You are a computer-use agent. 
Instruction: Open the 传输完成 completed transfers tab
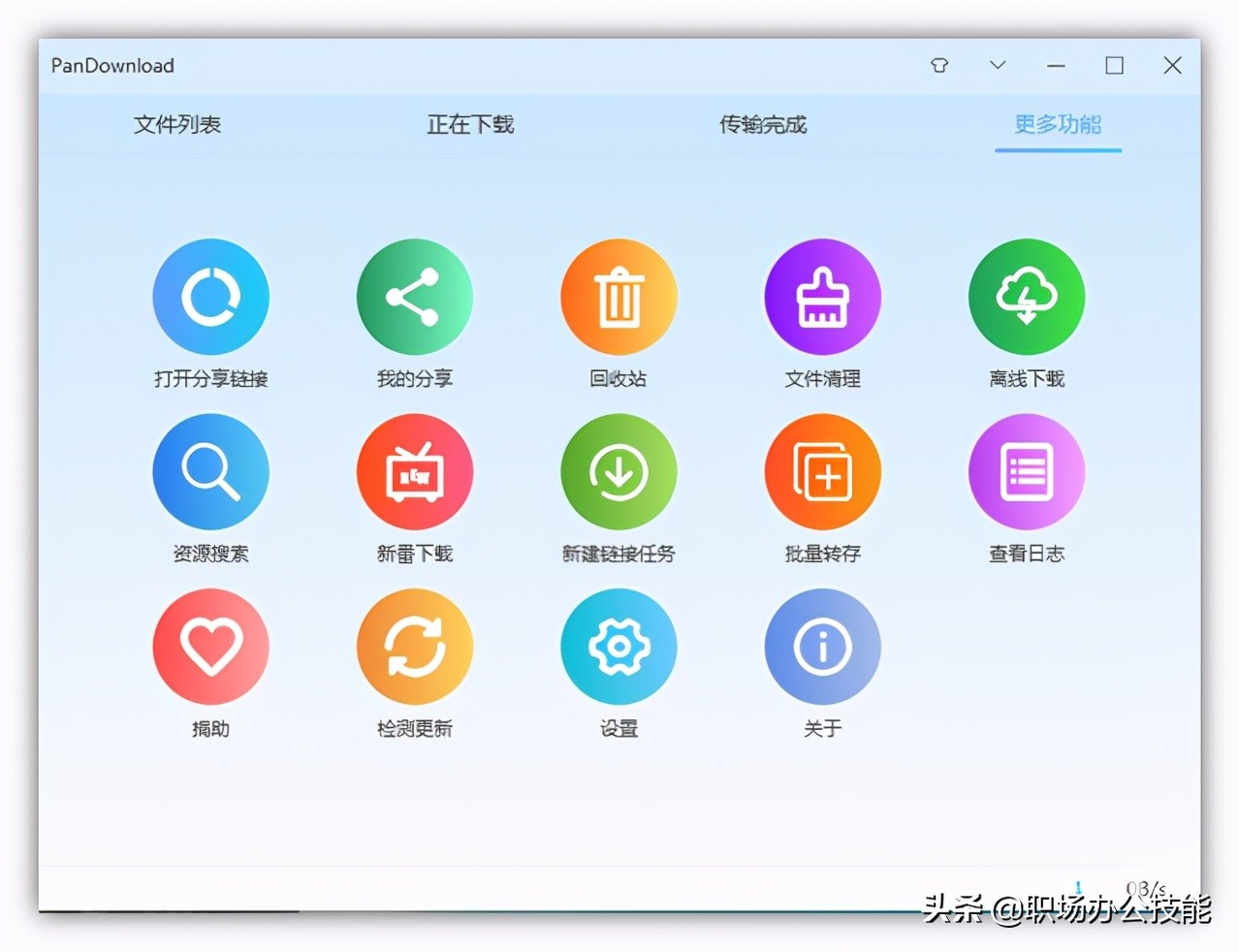pos(762,124)
